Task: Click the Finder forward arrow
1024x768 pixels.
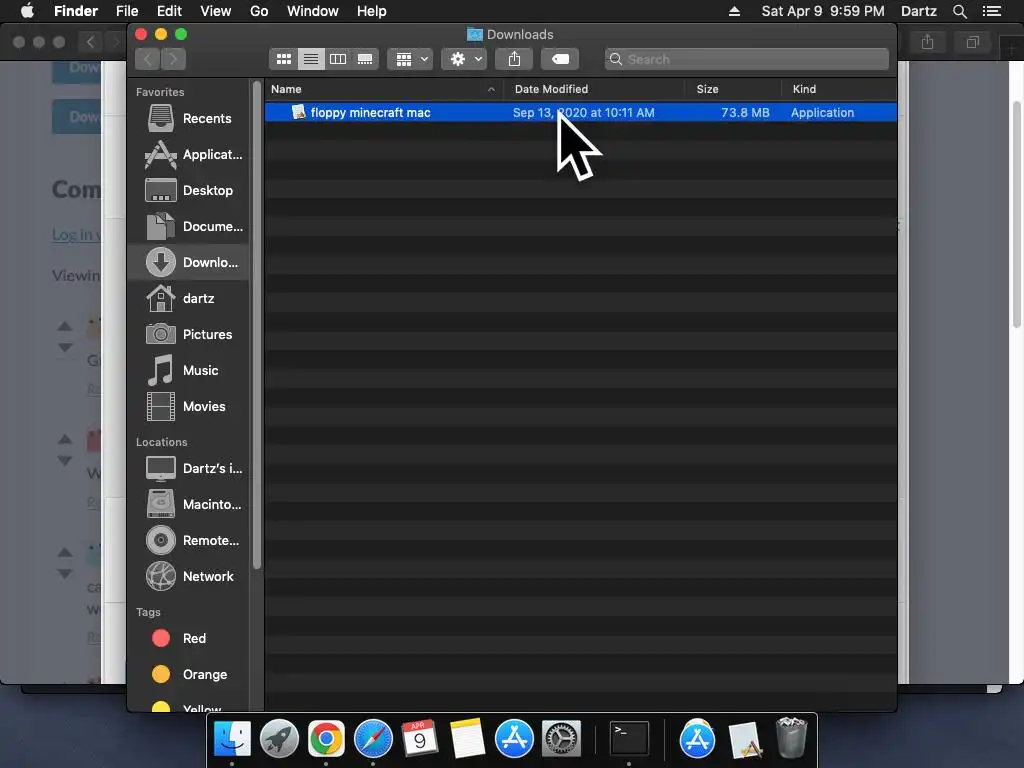Action: click(173, 59)
